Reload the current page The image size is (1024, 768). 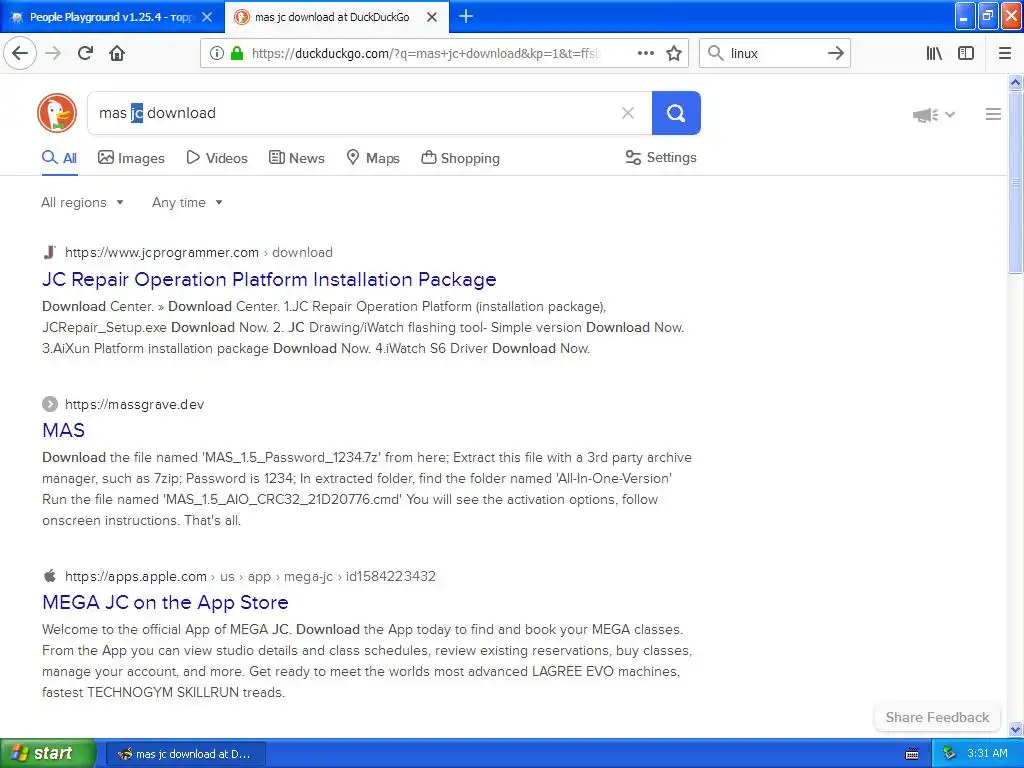(x=85, y=53)
